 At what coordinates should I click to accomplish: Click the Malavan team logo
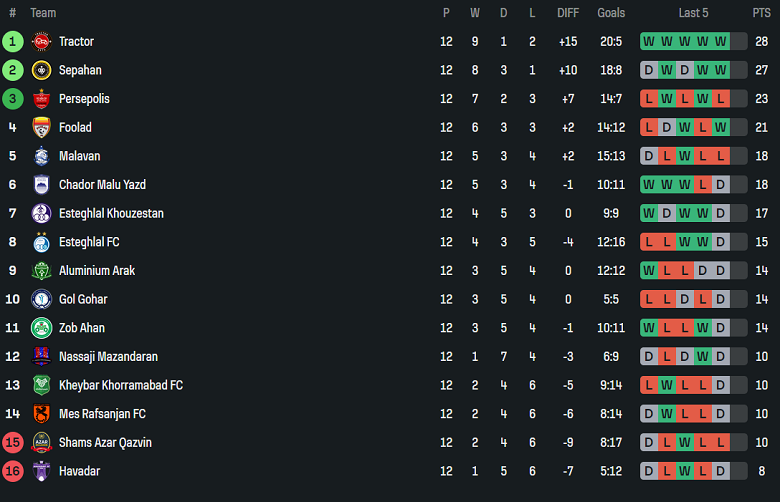click(x=41, y=156)
